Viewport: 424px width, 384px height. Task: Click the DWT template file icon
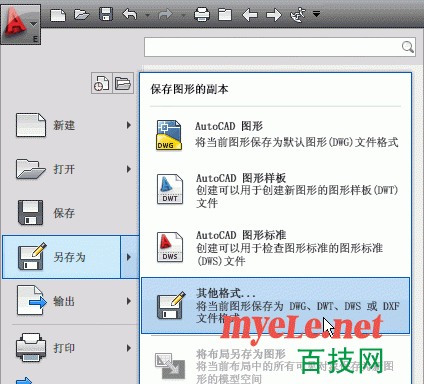pos(170,189)
